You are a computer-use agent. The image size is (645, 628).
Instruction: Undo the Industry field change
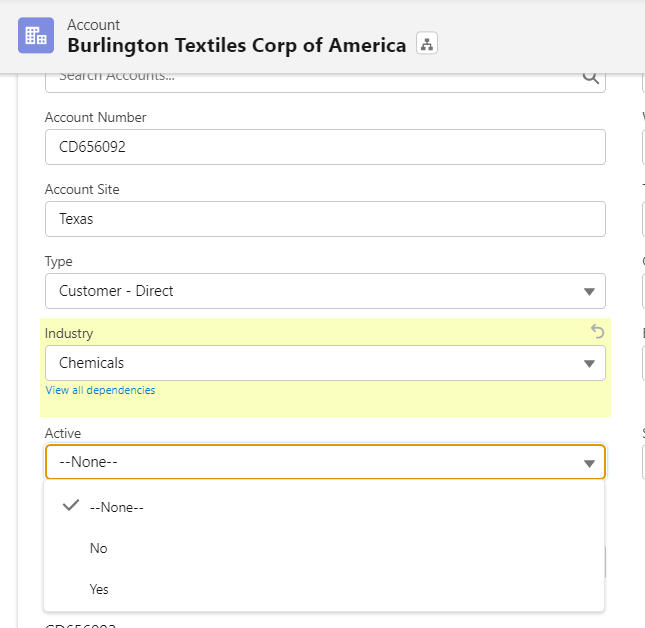pyautogui.click(x=597, y=332)
